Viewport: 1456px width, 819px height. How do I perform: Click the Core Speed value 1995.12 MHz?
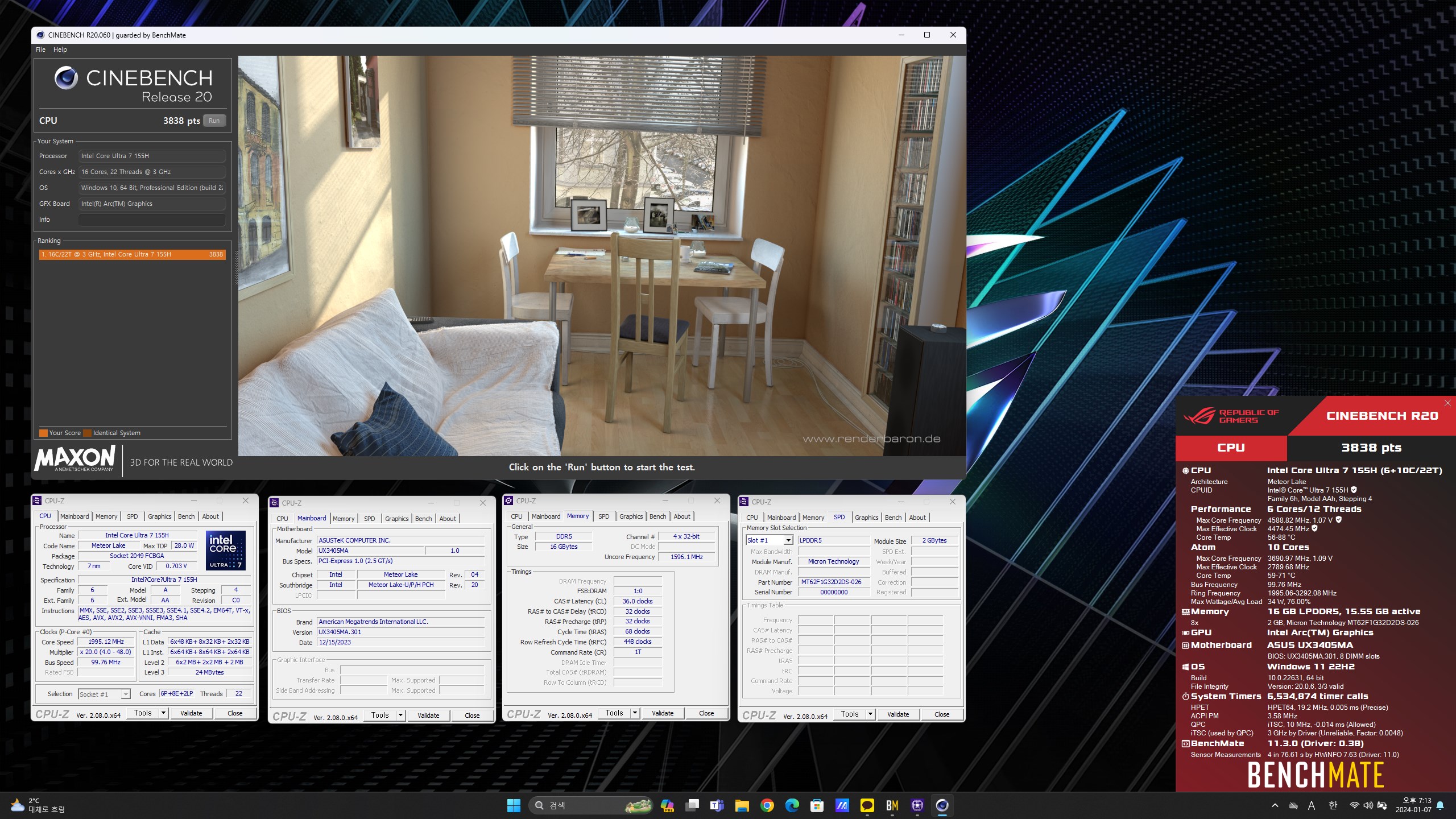[x=106, y=642]
